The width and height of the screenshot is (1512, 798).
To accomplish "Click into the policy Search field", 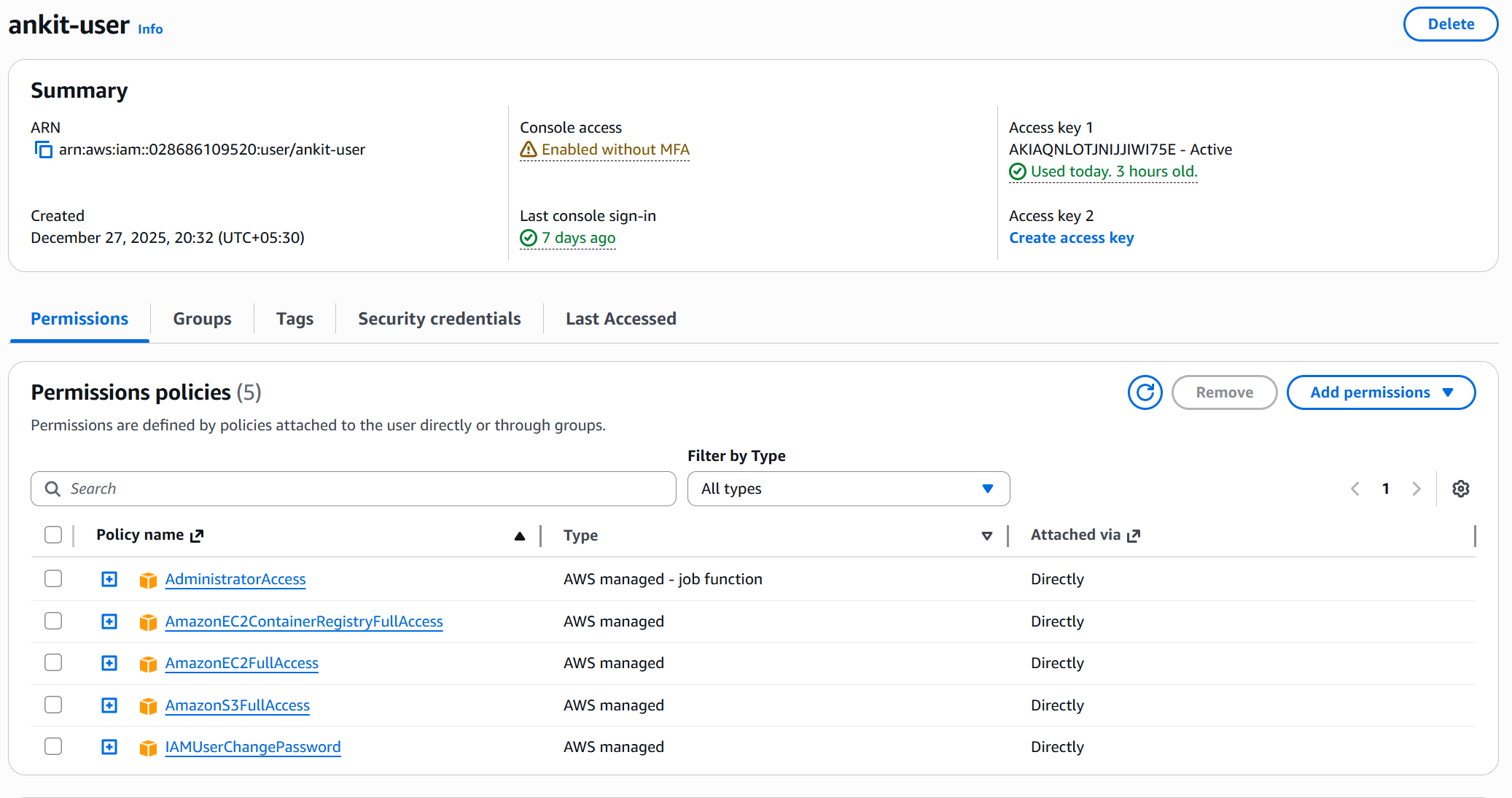I will (x=354, y=489).
